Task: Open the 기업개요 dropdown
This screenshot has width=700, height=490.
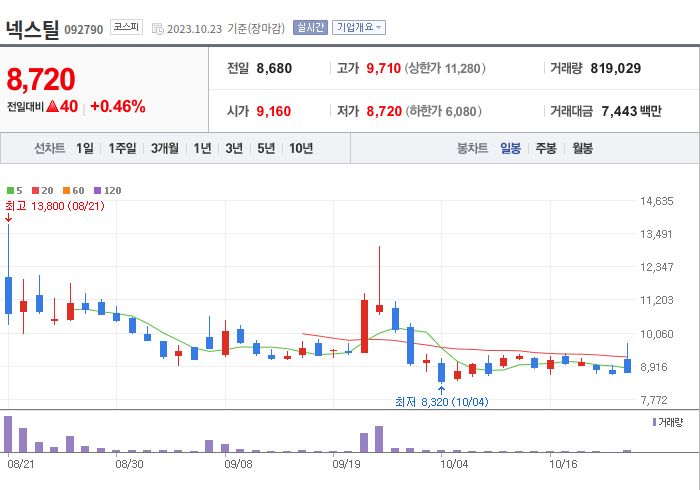Action: tap(359, 28)
